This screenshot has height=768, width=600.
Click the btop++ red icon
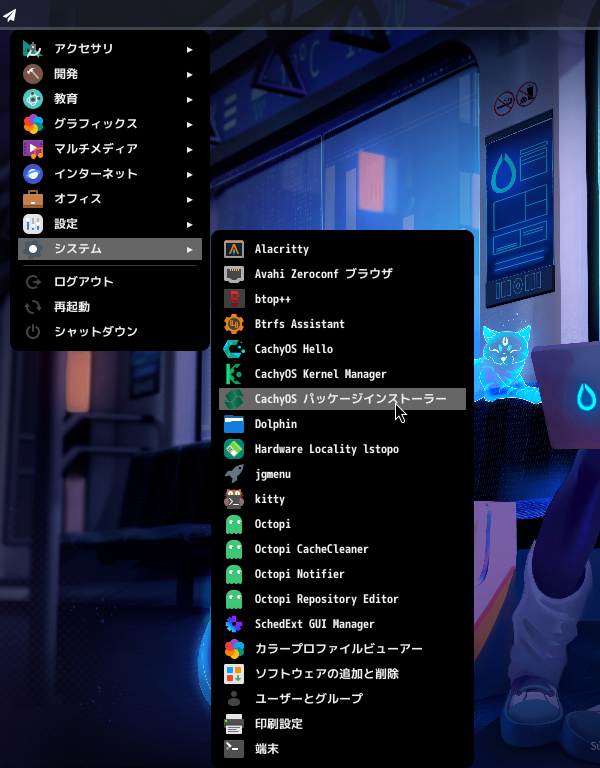[234, 299]
